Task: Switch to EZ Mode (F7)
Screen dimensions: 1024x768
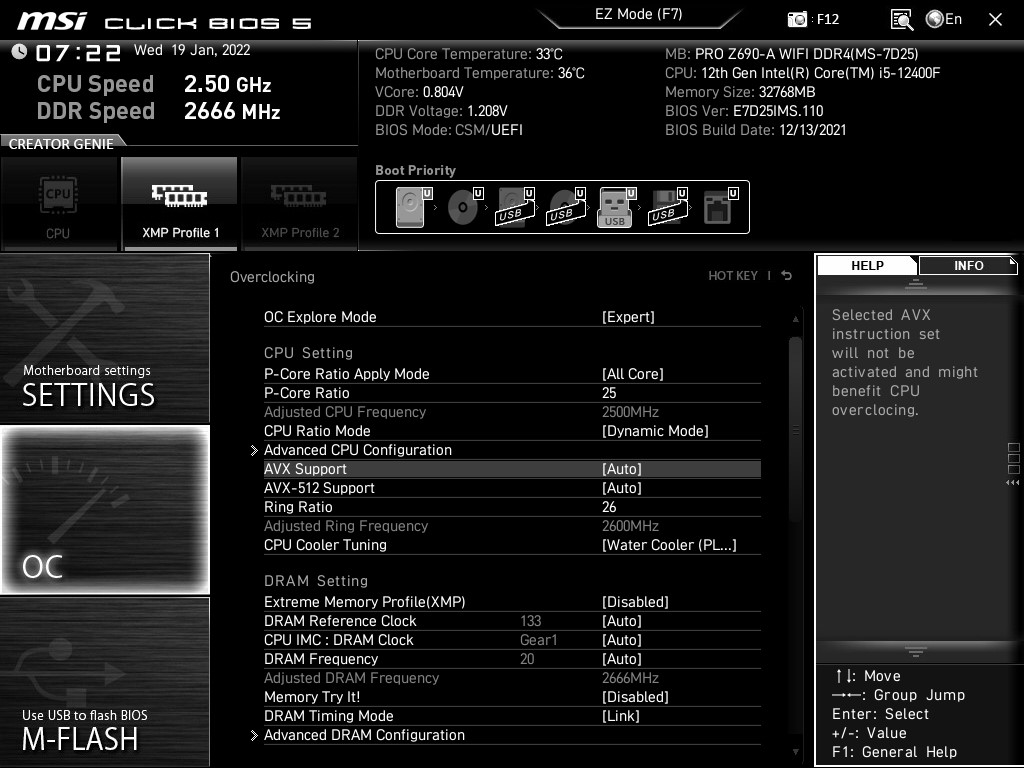Action: pyautogui.click(x=638, y=14)
